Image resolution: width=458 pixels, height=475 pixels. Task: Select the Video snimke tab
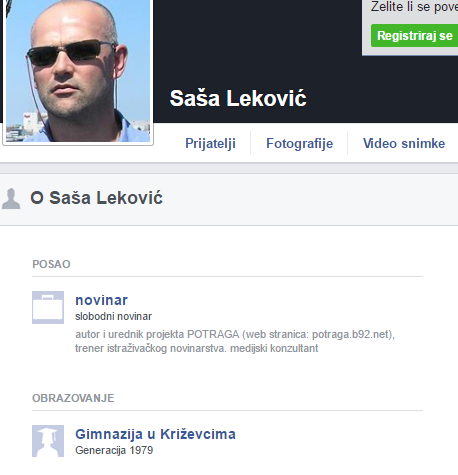click(x=404, y=143)
